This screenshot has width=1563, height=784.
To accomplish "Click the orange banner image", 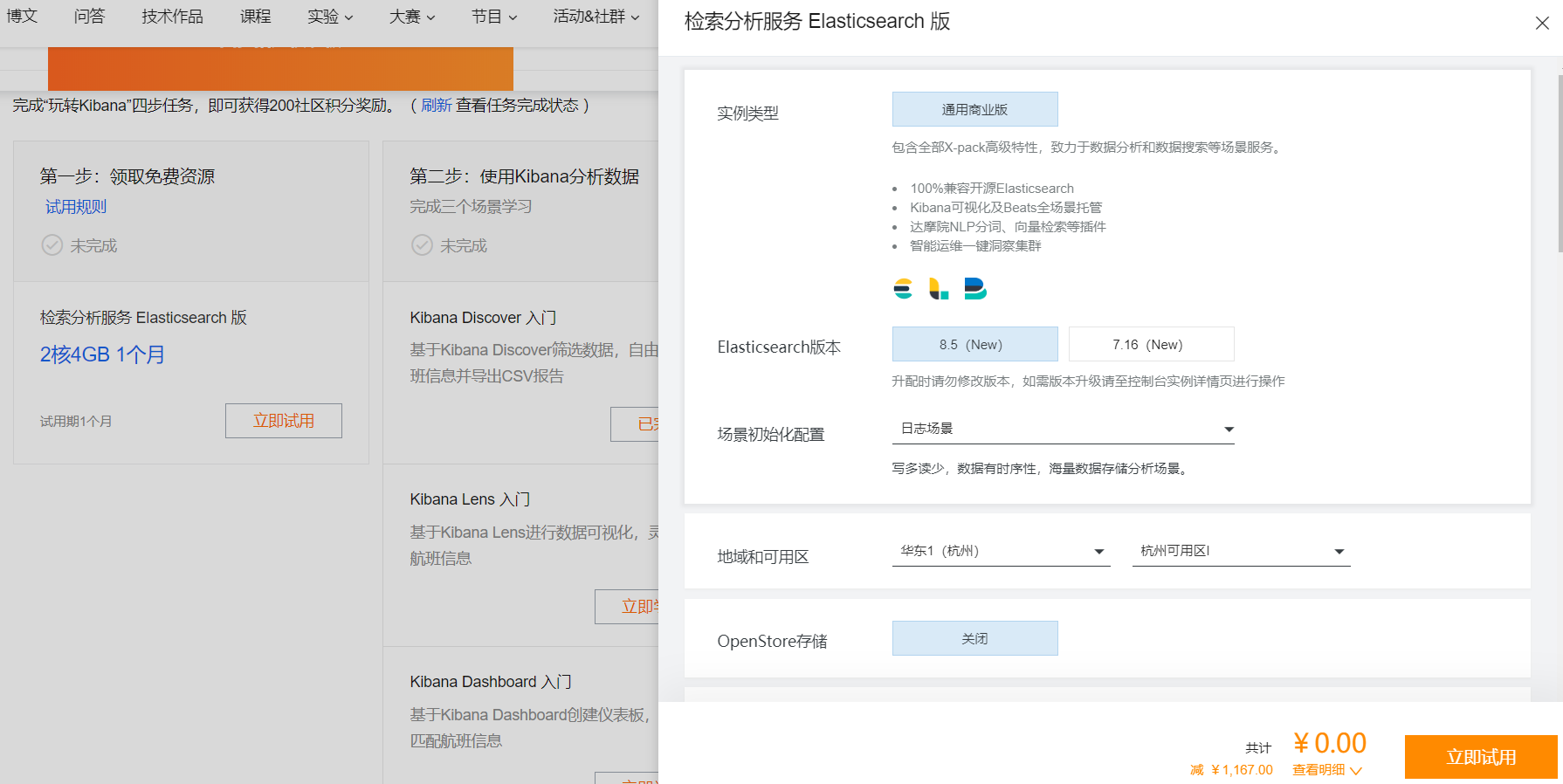I will [x=280, y=69].
